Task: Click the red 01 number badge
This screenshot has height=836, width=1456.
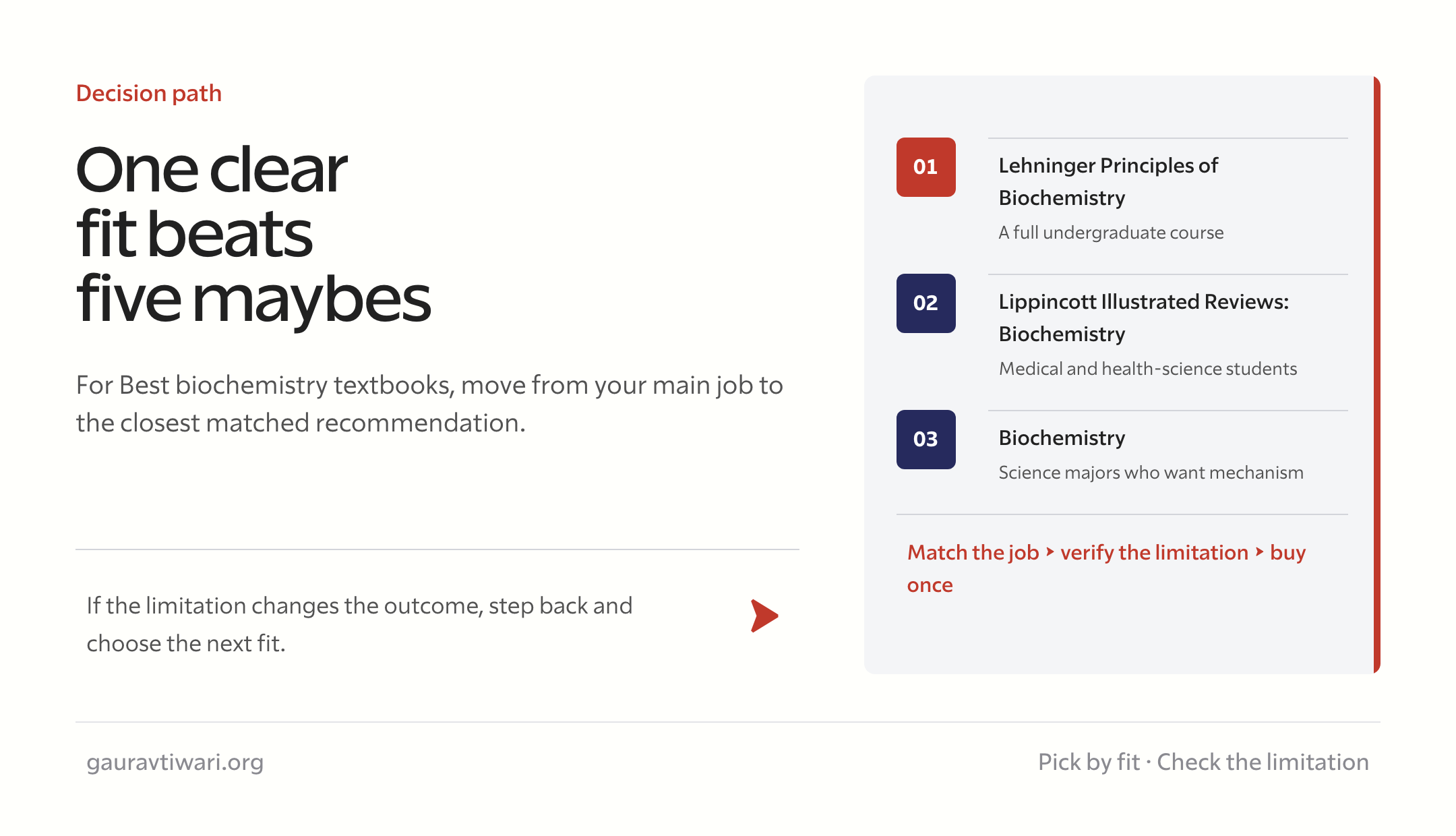Action: point(926,167)
